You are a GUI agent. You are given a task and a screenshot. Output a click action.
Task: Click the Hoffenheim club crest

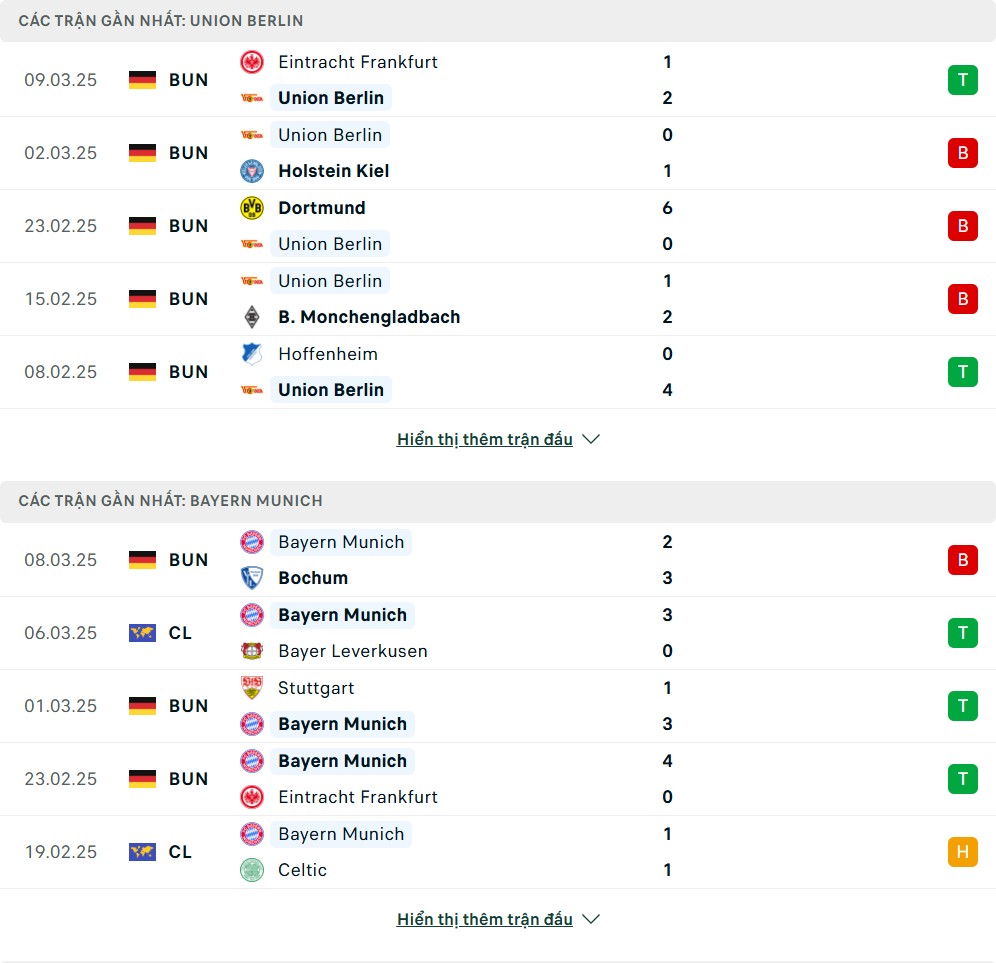coord(252,354)
